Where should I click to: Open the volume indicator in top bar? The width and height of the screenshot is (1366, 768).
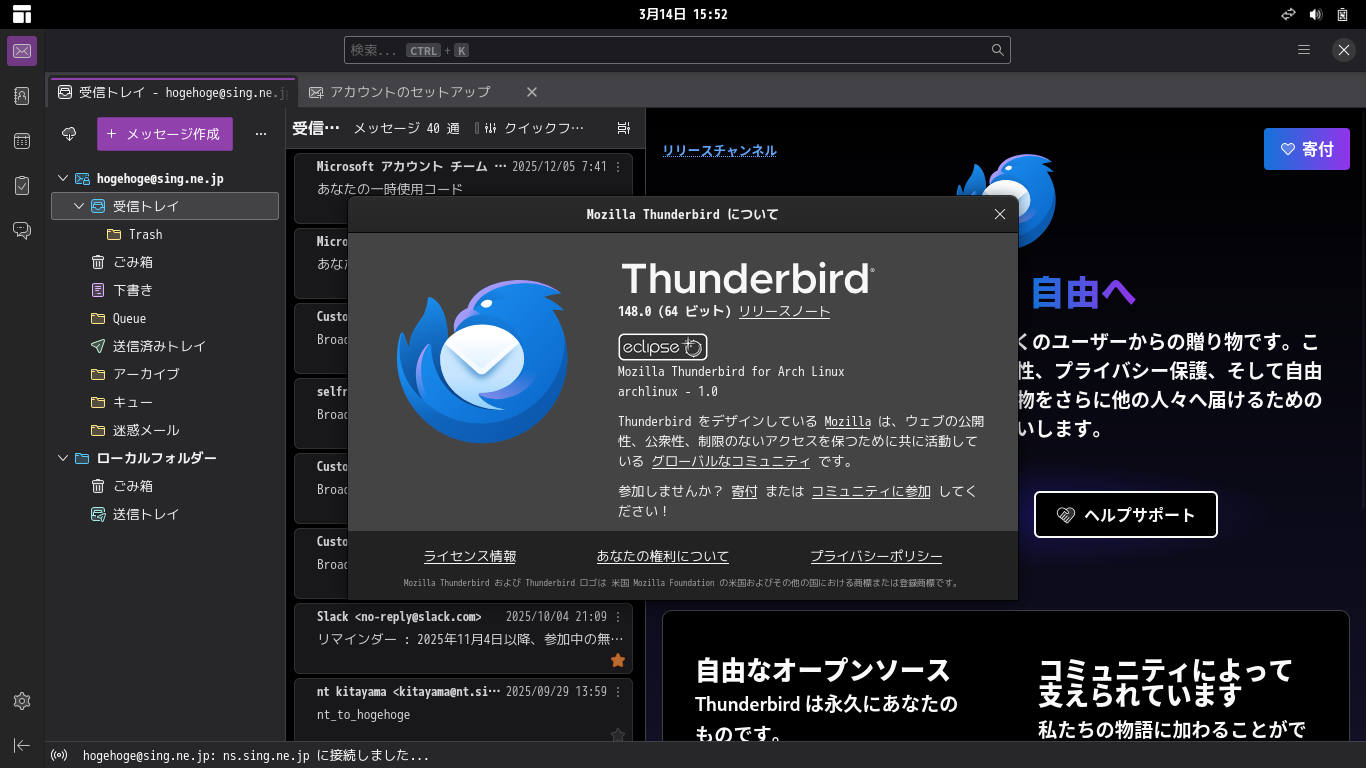coord(1315,14)
